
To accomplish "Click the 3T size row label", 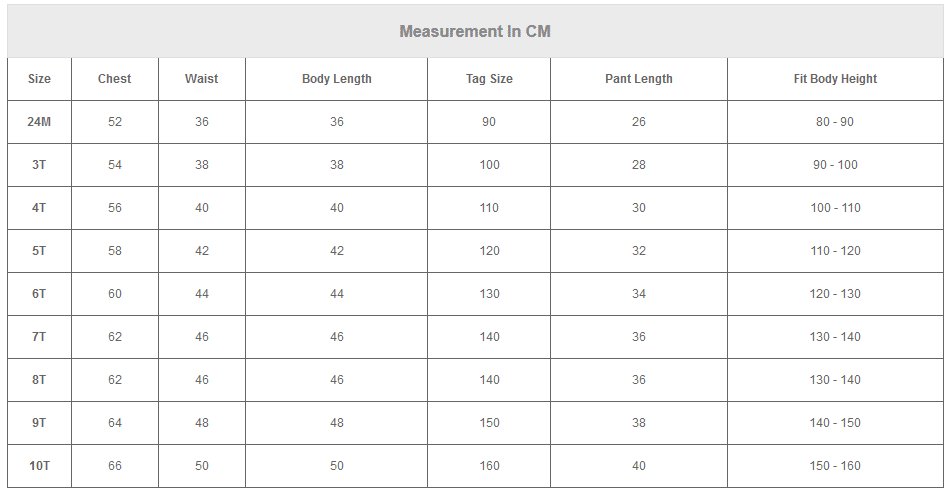I will pos(39,165).
